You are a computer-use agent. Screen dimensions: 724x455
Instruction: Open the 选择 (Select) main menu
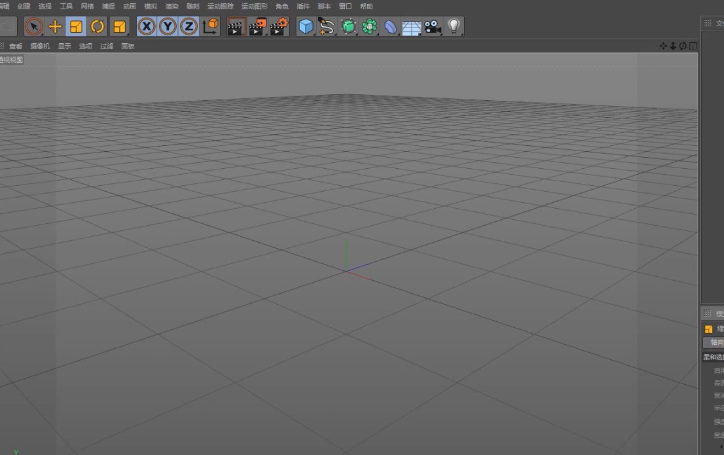45,6
